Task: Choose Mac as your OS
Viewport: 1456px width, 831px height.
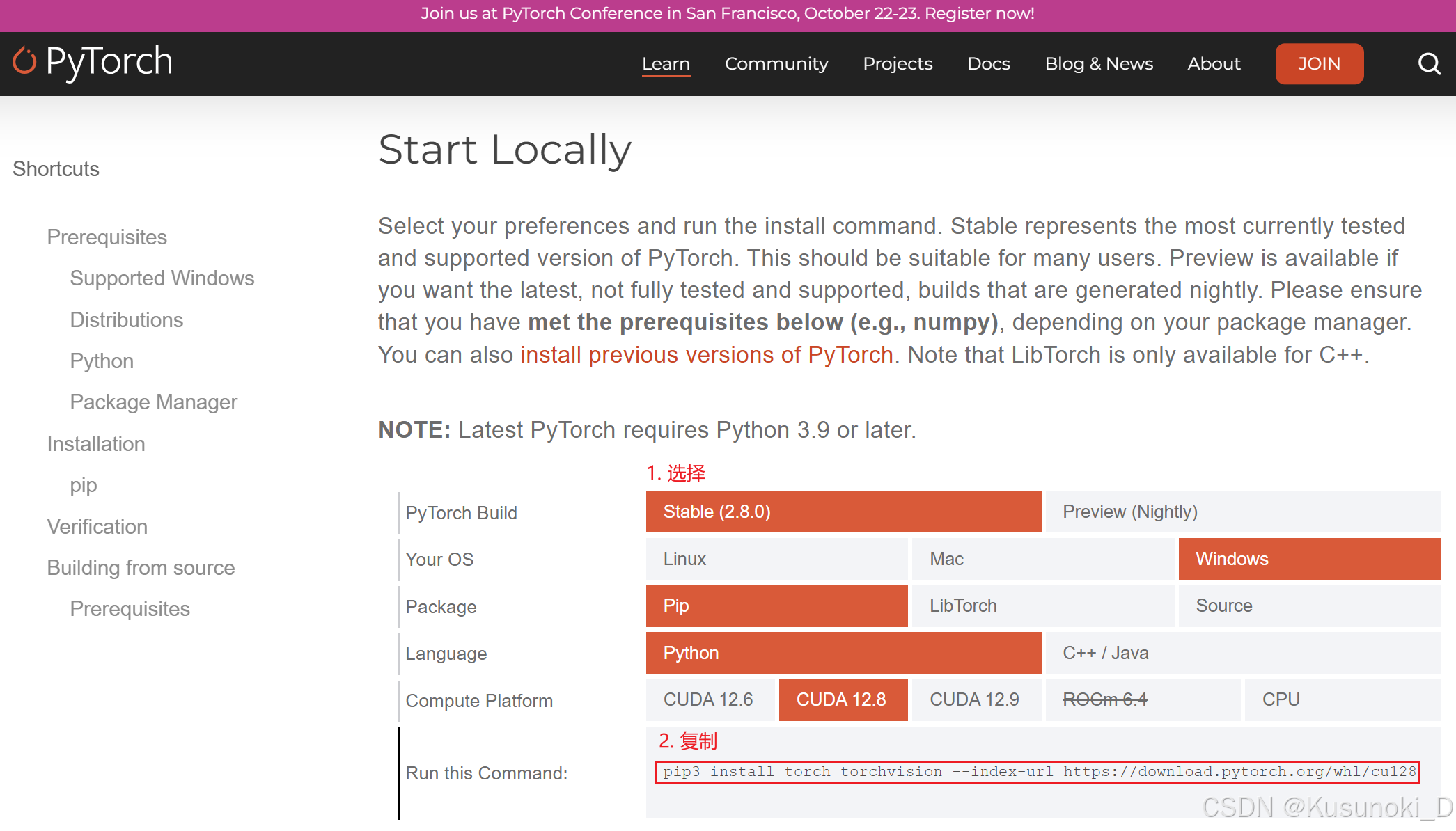Action: 1042,559
